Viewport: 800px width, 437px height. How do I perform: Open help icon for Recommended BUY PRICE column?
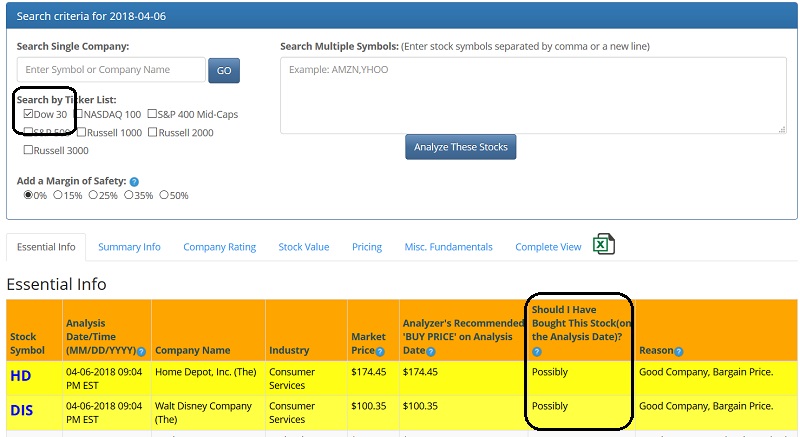(431, 351)
